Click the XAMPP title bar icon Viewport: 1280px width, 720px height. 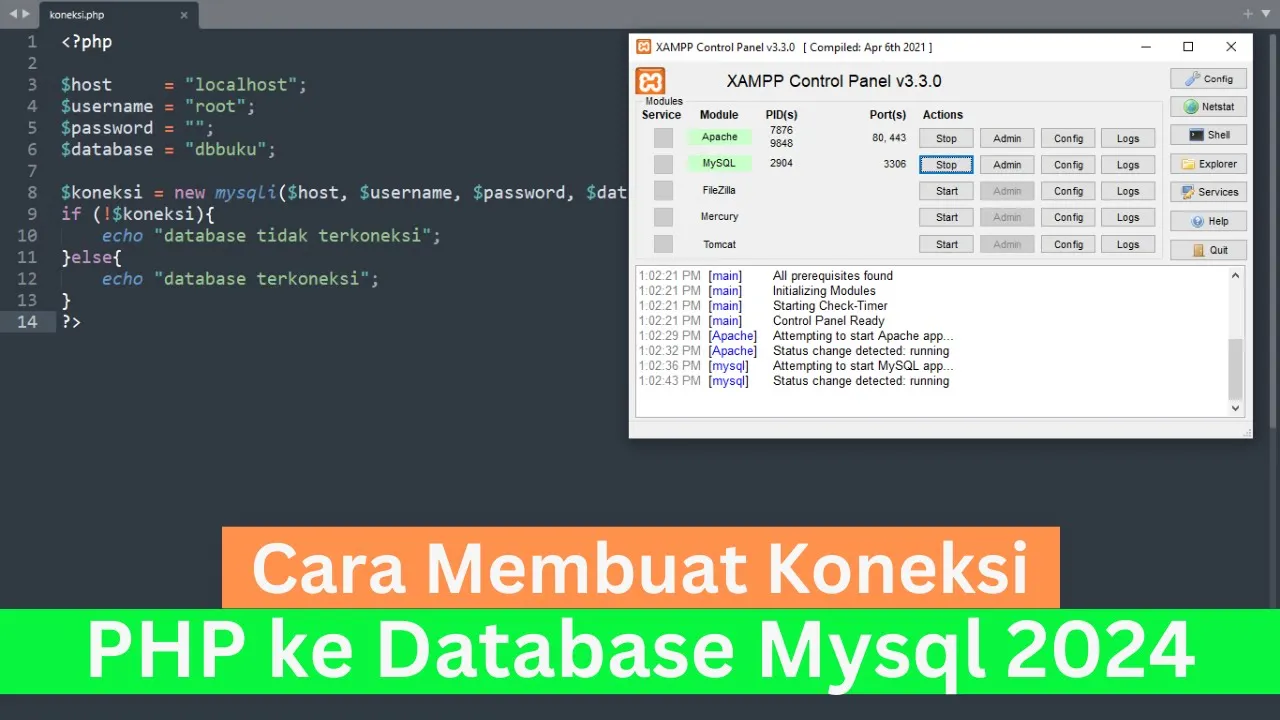(x=644, y=47)
